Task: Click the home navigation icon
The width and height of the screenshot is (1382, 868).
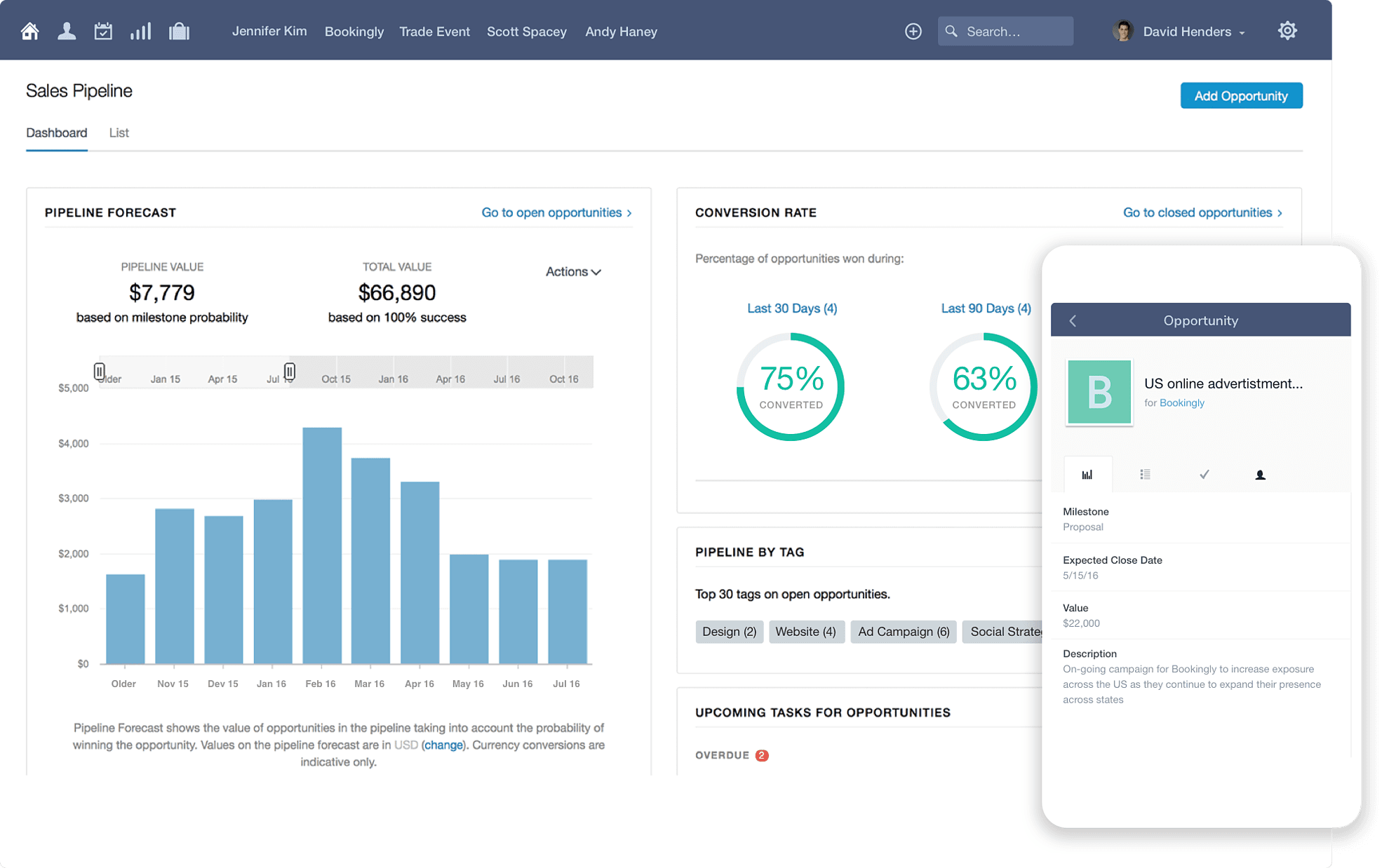Action: pos(29,30)
